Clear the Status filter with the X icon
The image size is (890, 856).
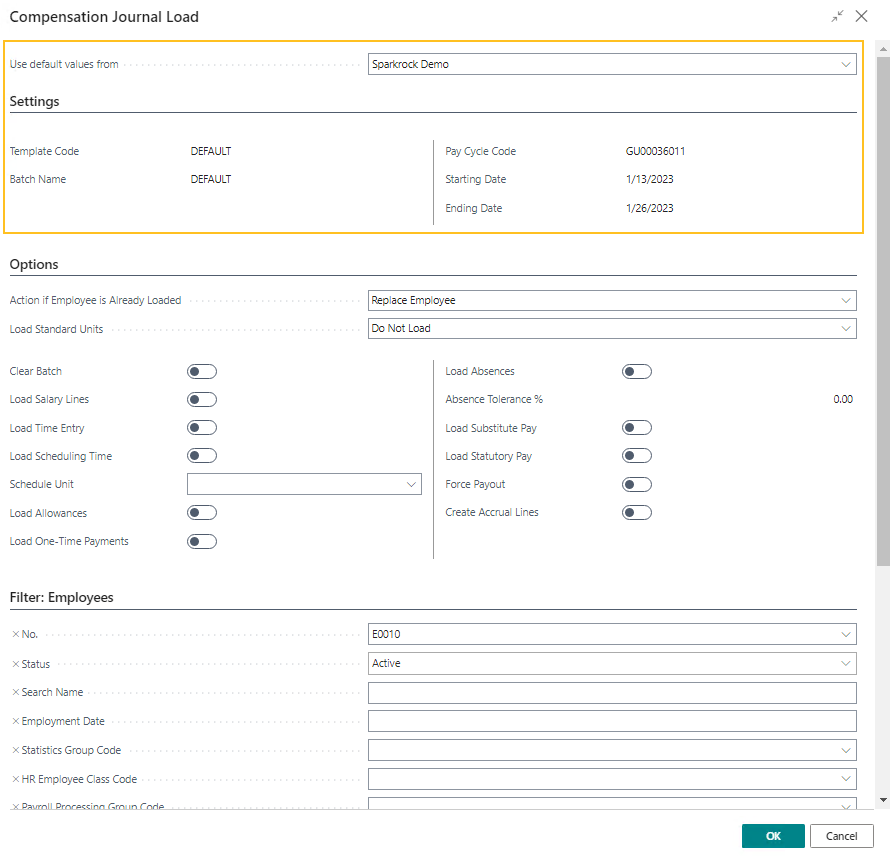13,663
